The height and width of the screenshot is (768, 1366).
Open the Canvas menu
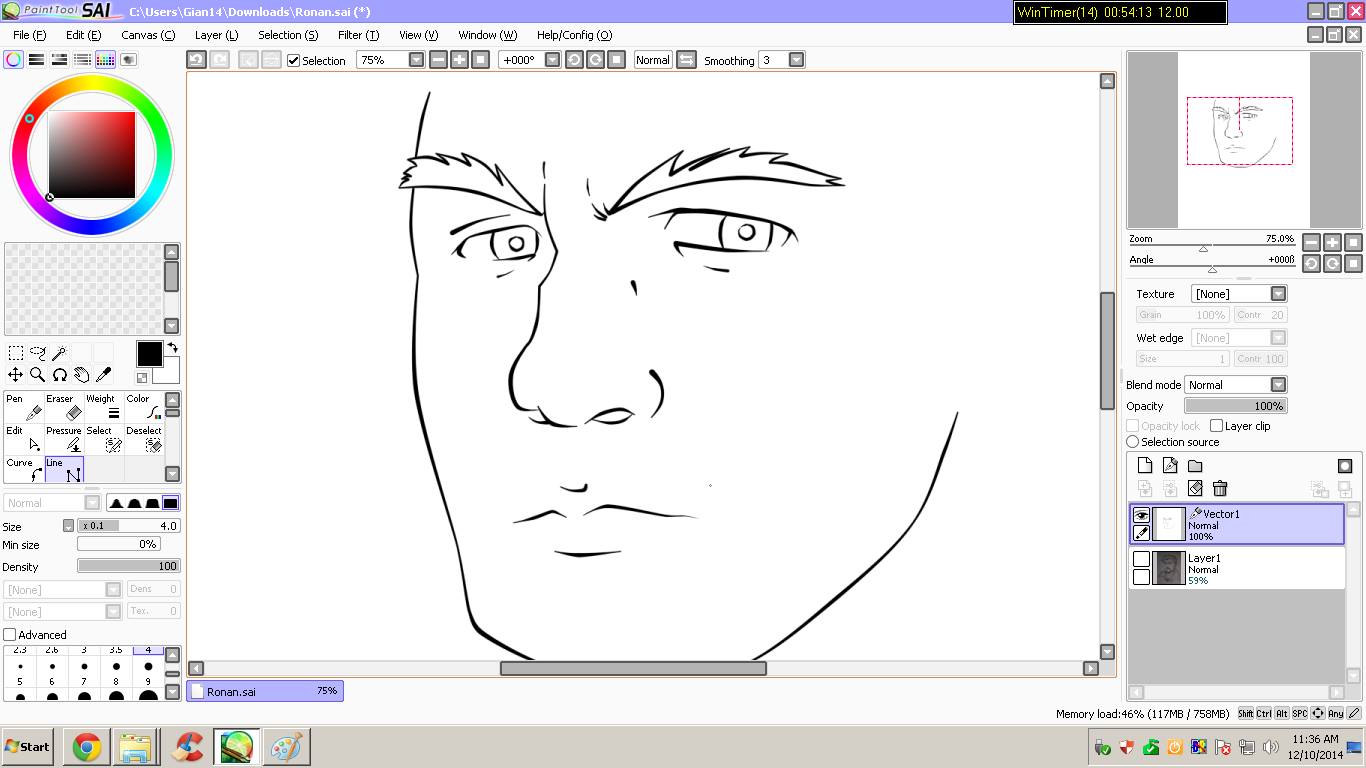click(x=148, y=35)
